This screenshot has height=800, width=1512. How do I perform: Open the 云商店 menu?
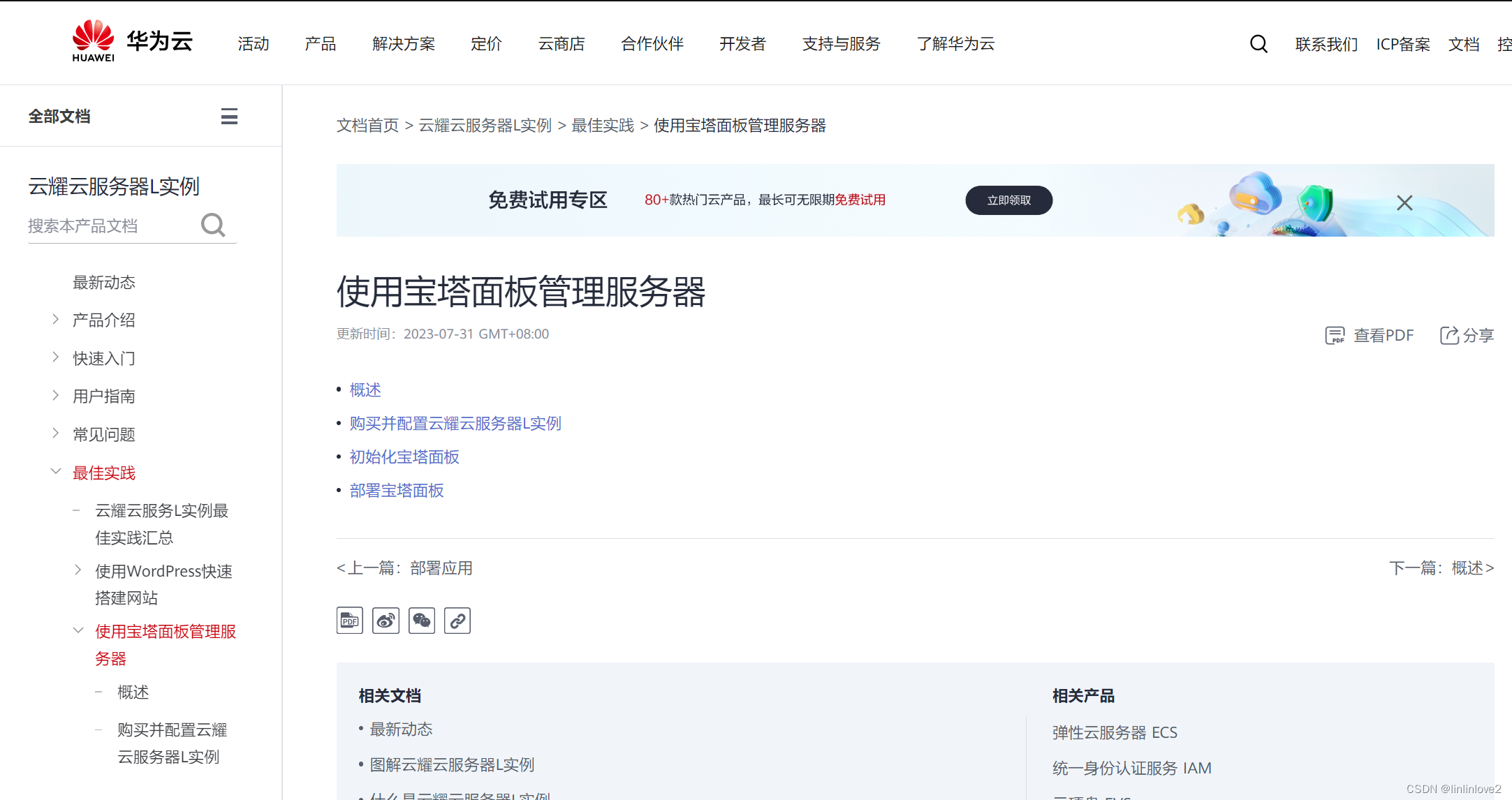tap(562, 44)
